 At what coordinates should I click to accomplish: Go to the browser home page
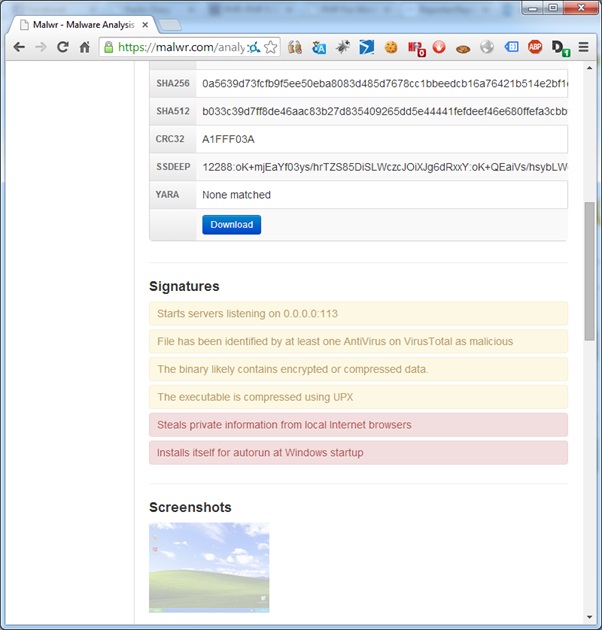pyautogui.click(x=85, y=47)
